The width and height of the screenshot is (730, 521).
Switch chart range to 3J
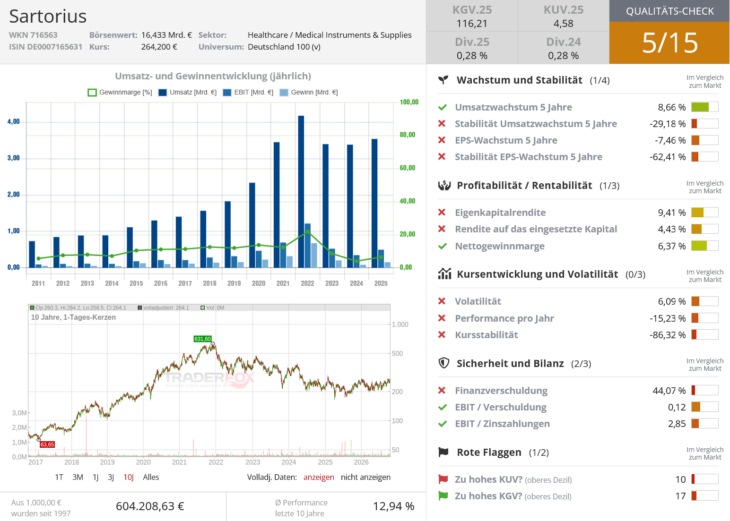(111, 477)
